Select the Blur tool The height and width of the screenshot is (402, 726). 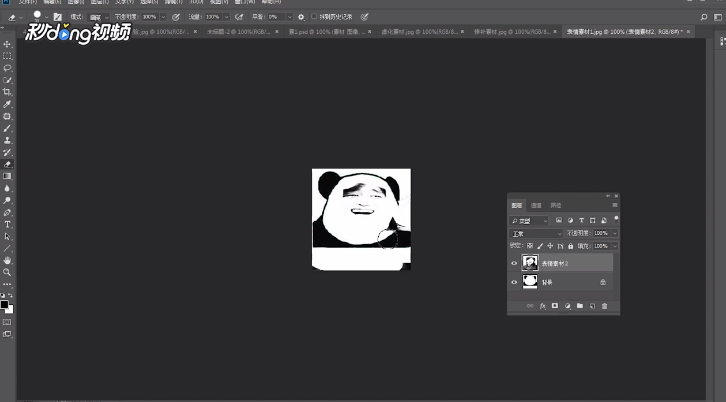click(7, 188)
